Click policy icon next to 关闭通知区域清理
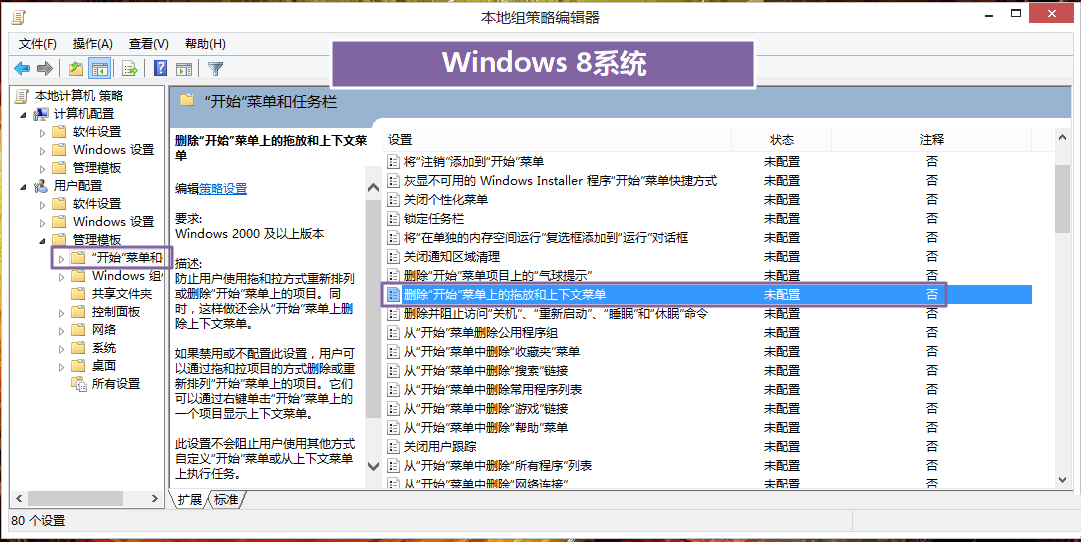The image size is (1081, 542). [394, 257]
